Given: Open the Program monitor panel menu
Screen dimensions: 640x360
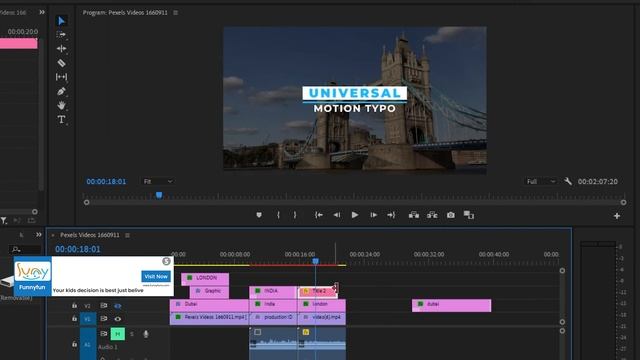Looking at the screenshot, I should pos(176,13).
